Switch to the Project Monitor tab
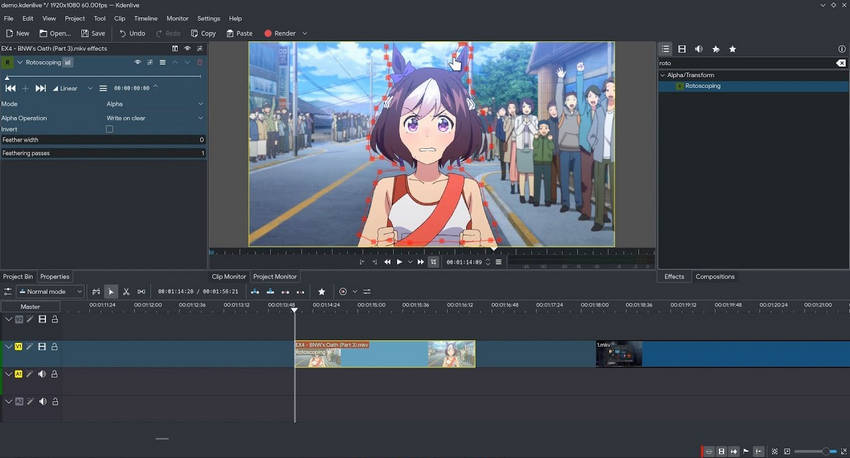 coord(275,276)
